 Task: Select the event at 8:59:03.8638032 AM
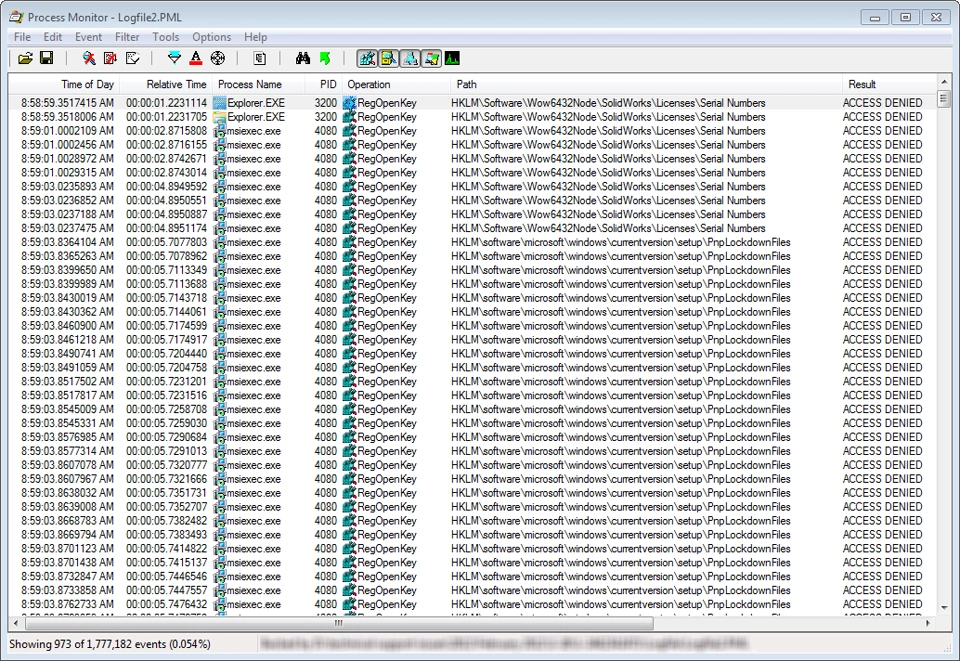pos(473,493)
